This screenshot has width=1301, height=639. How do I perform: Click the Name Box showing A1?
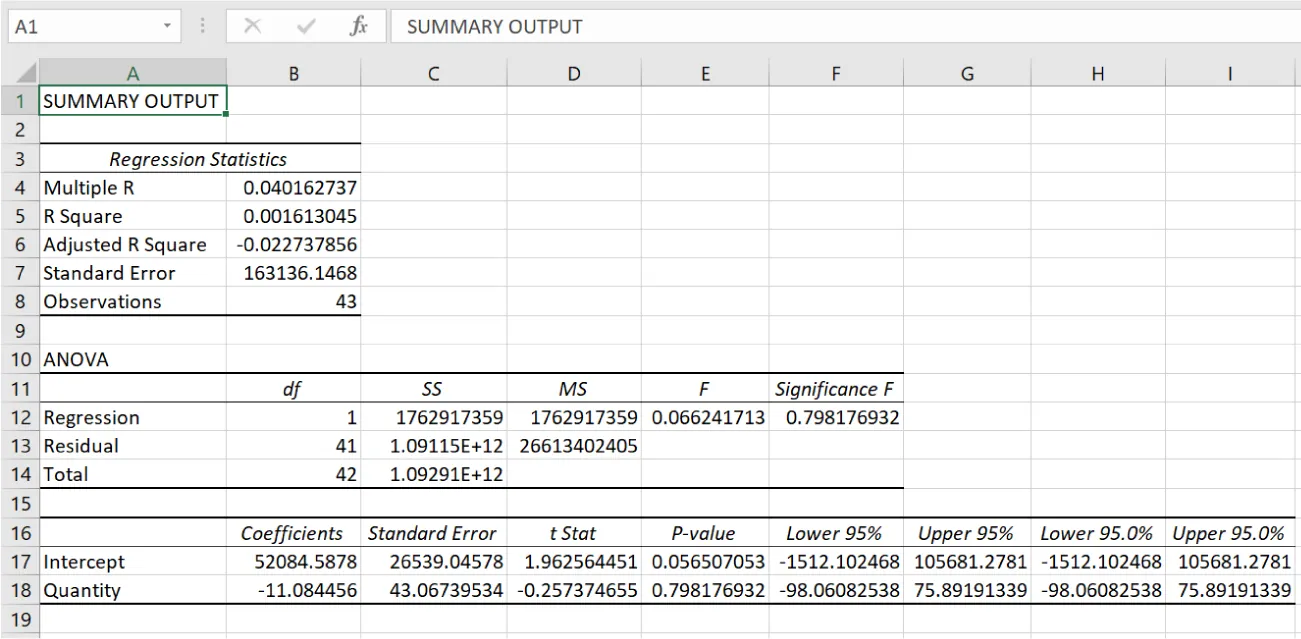point(85,26)
